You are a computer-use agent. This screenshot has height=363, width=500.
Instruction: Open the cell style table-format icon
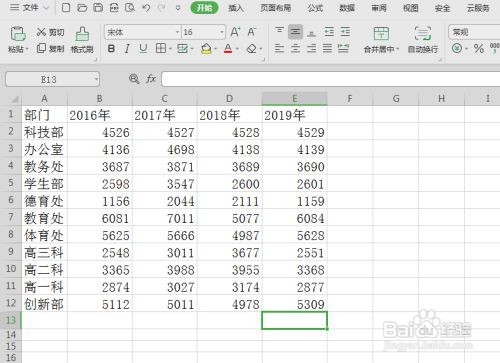[182, 49]
